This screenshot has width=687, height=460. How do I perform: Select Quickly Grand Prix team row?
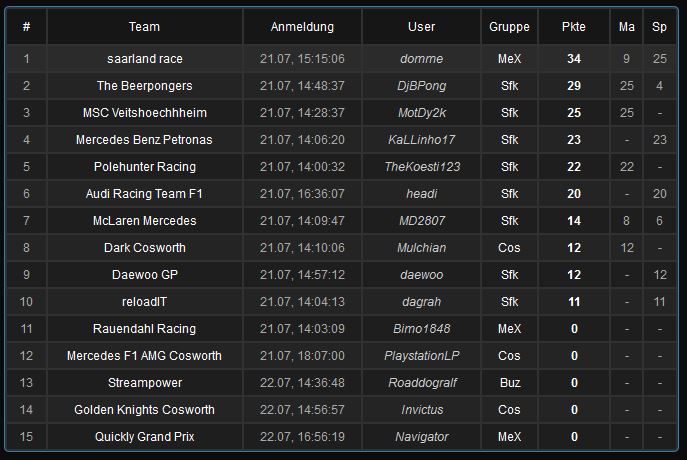tap(342, 437)
